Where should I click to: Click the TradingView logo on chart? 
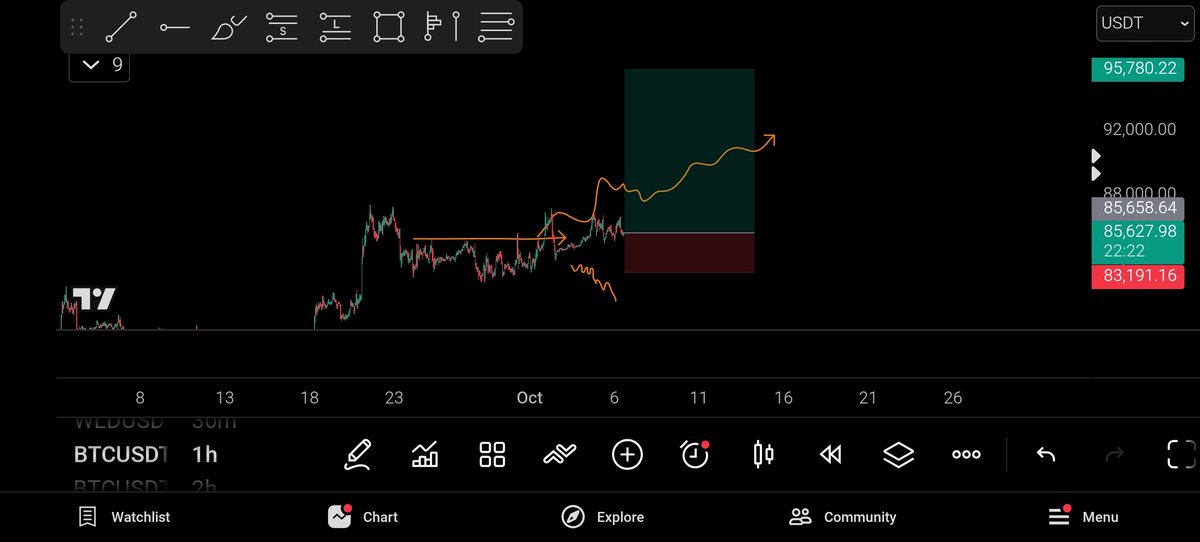pos(93,299)
